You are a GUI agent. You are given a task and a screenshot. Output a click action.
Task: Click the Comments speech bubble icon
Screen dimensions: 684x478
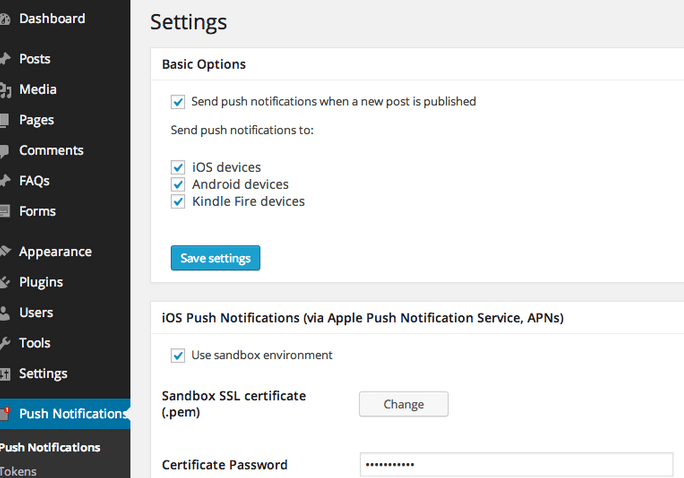coord(4,151)
